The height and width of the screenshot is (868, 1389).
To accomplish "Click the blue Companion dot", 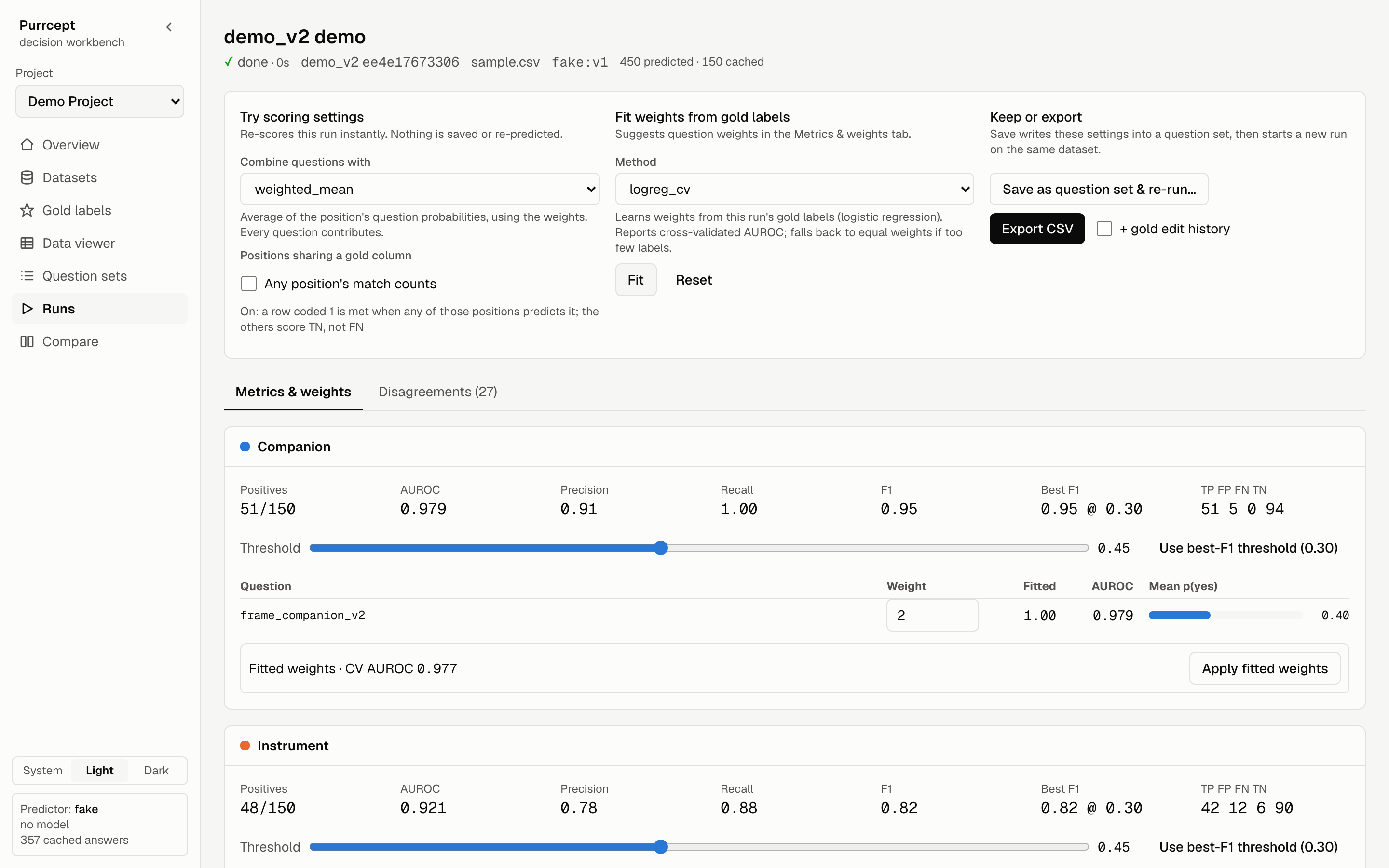I will point(245,447).
